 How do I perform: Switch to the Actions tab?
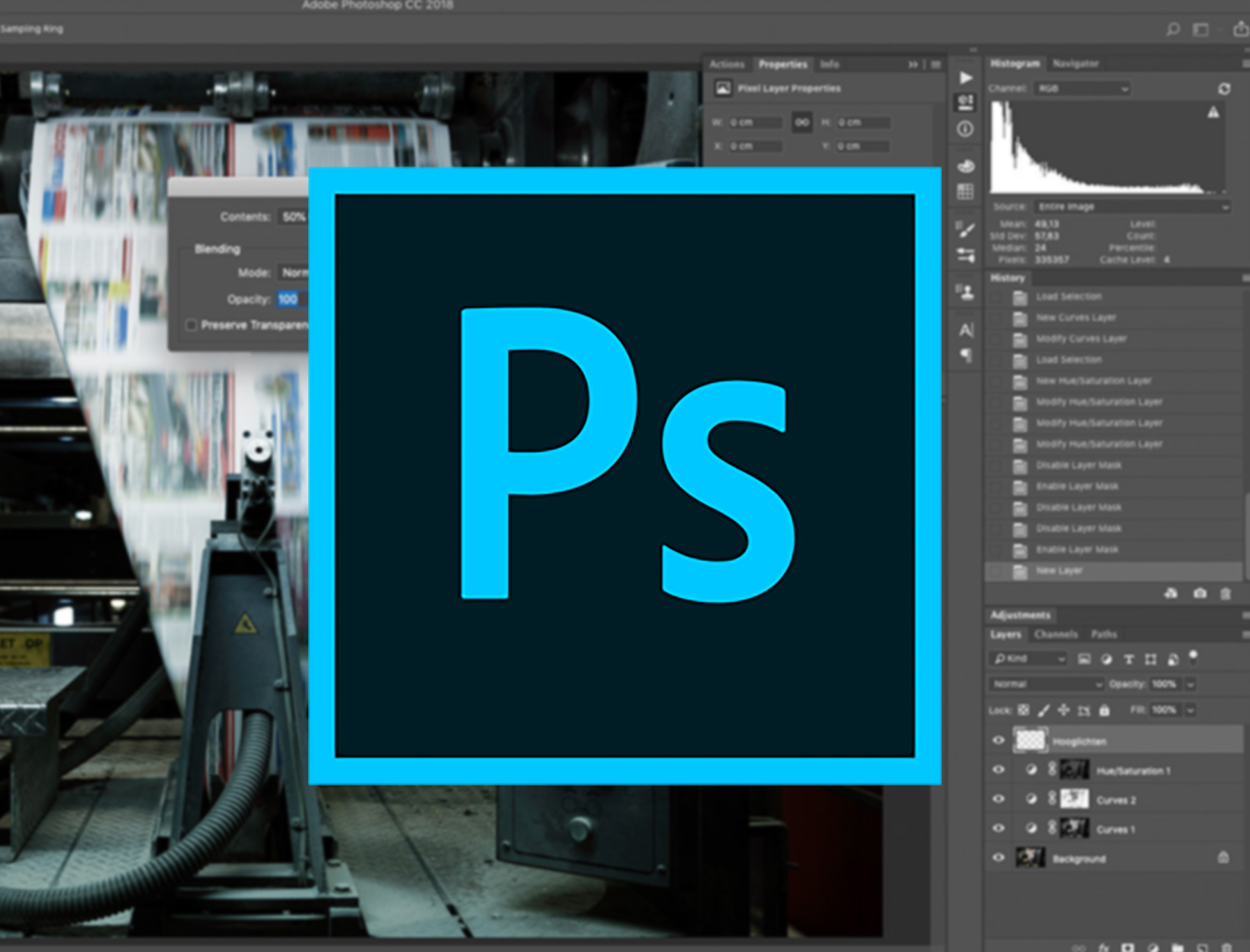click(727, 65)
